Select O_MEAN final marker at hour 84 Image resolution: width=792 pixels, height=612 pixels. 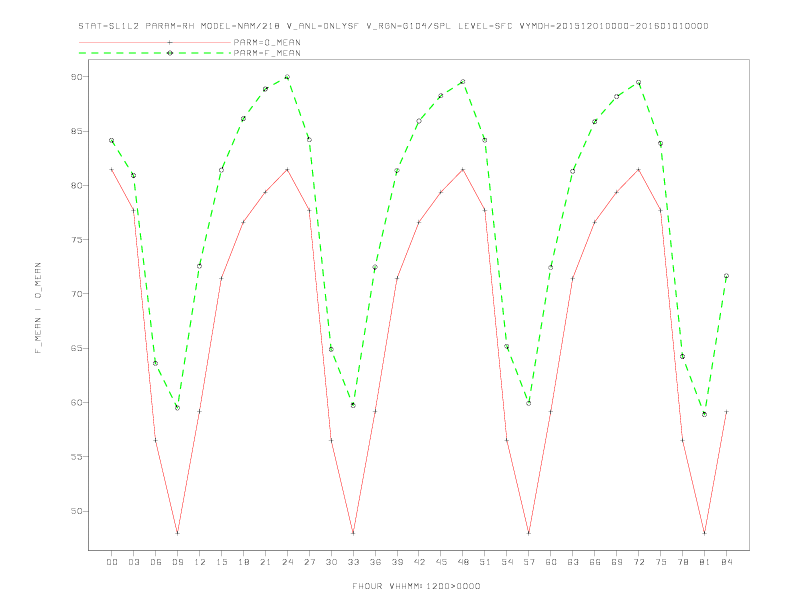tap(726, 412)
